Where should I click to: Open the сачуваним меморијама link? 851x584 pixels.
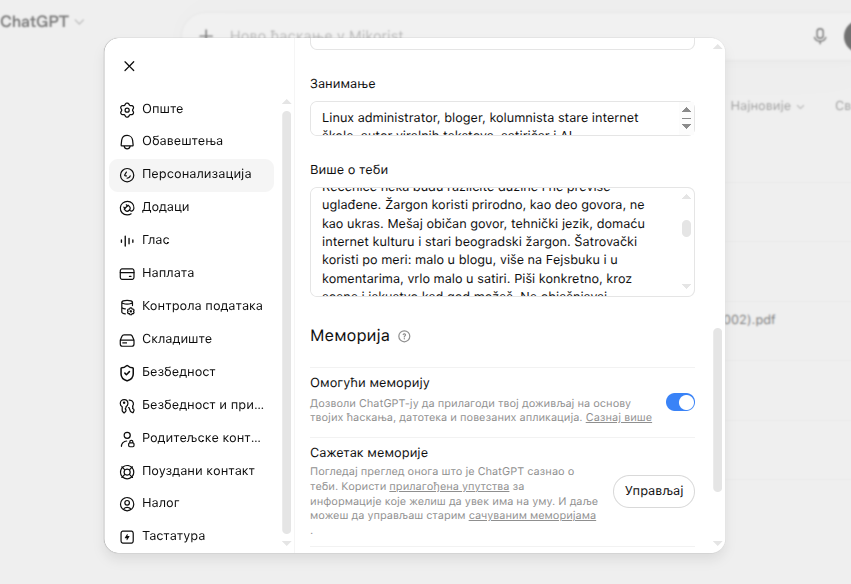[x=532, y=516]
